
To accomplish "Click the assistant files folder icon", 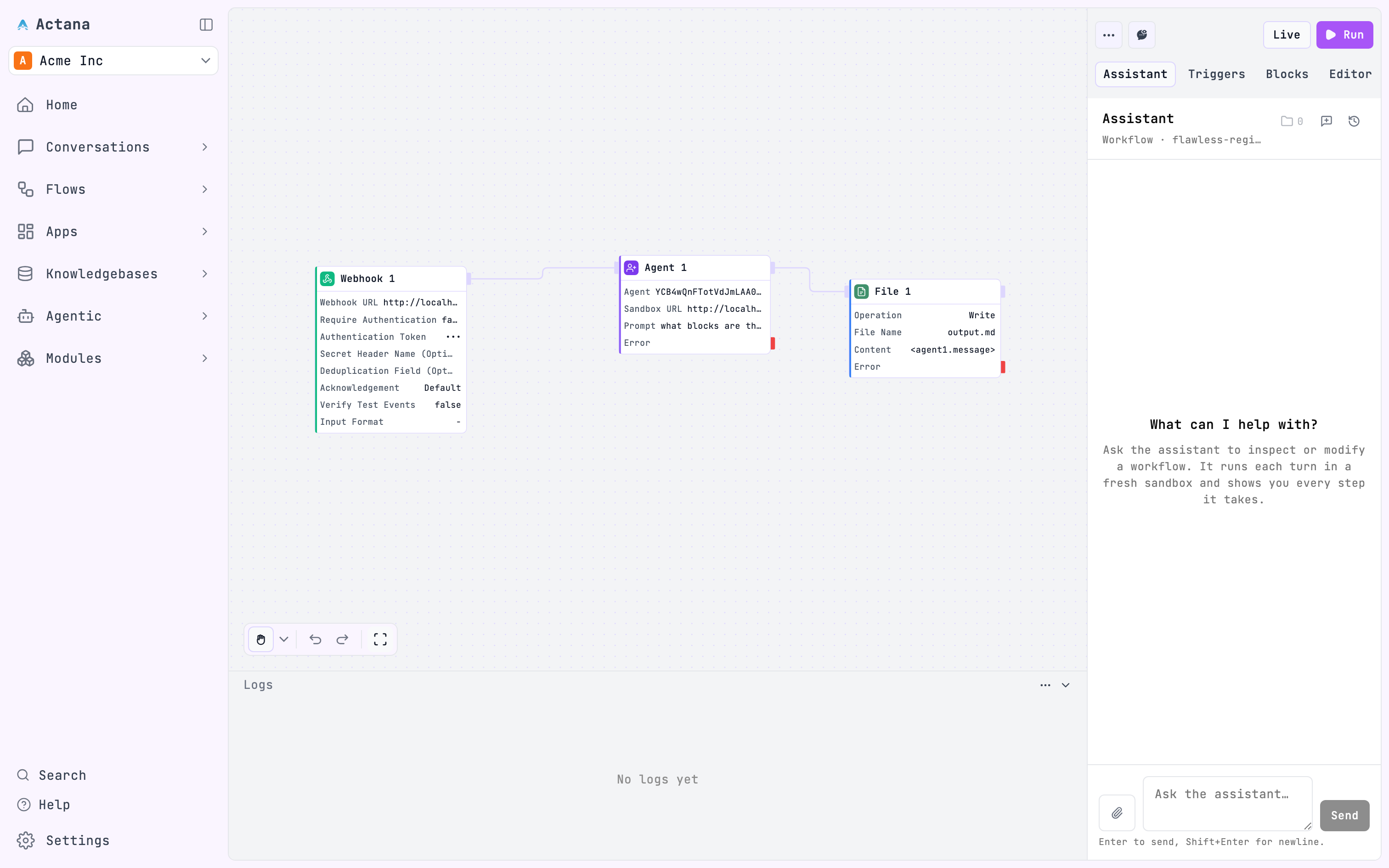I will click(1287, 121).
